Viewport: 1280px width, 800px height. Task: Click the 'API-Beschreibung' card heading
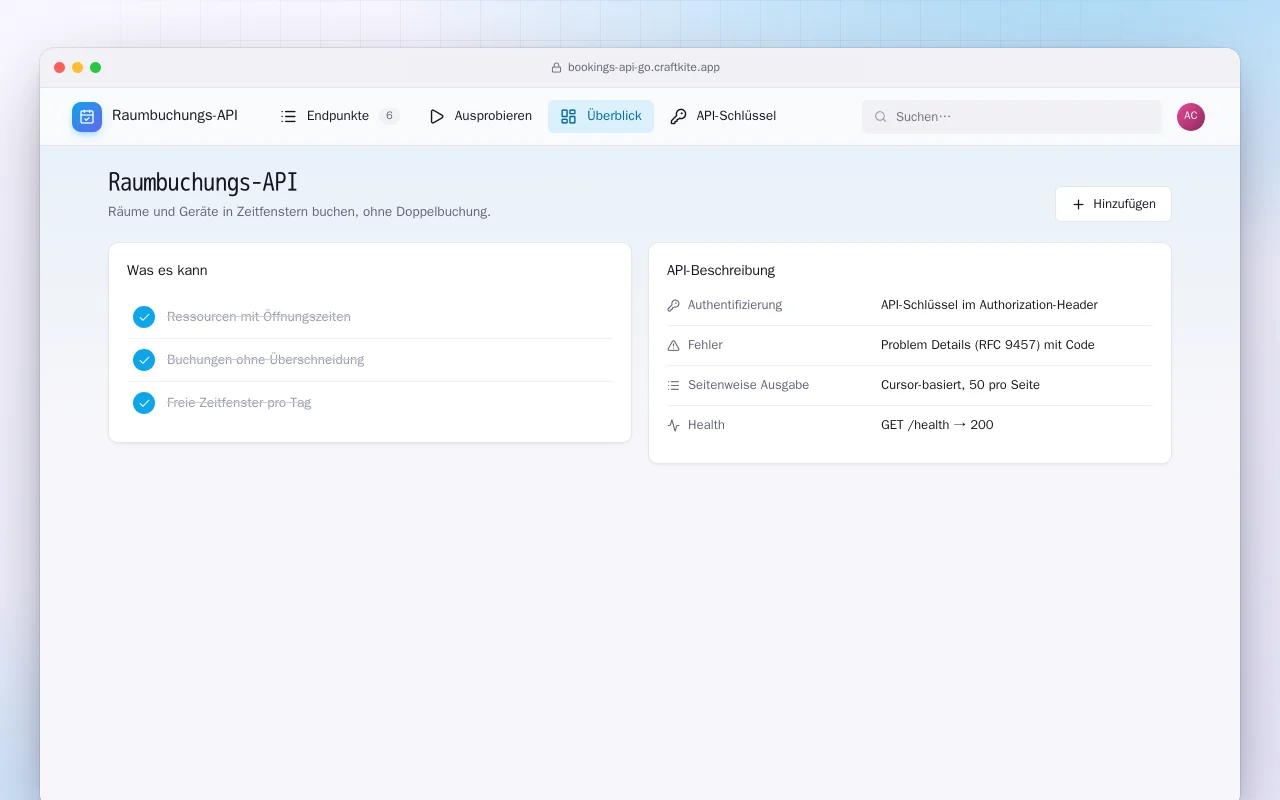pyautogui.click(x=721, y=270)
